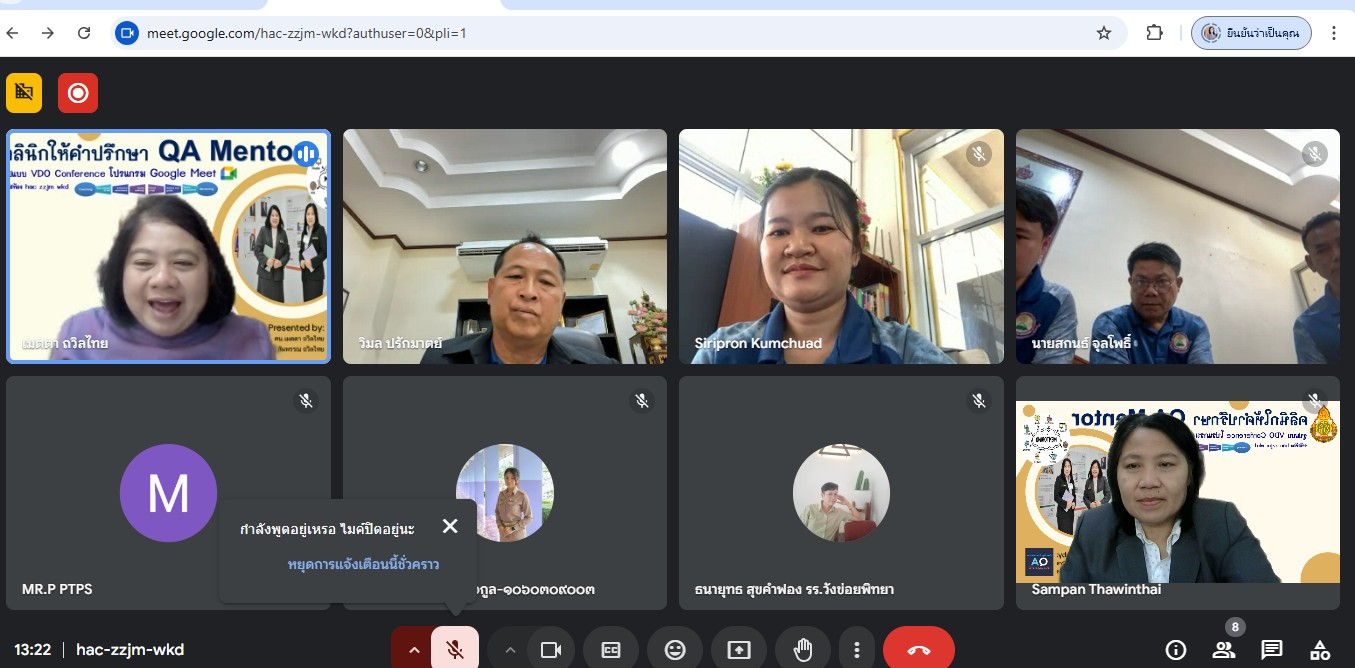The image size is (1355, 668).
Task: Select the meet.google.com address bar URL
Action: click(x=306, y=33)
